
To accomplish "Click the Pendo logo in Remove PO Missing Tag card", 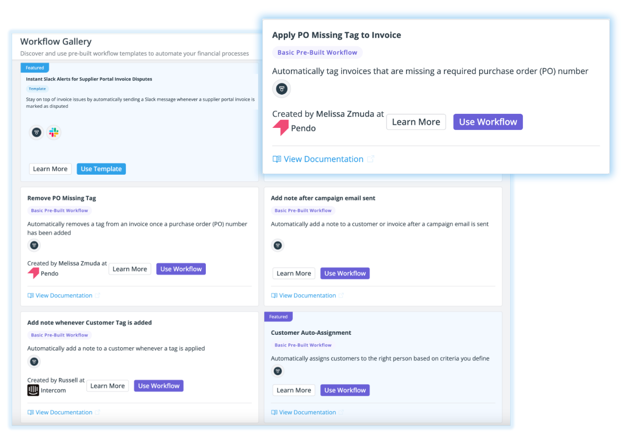I will point(33,272).
